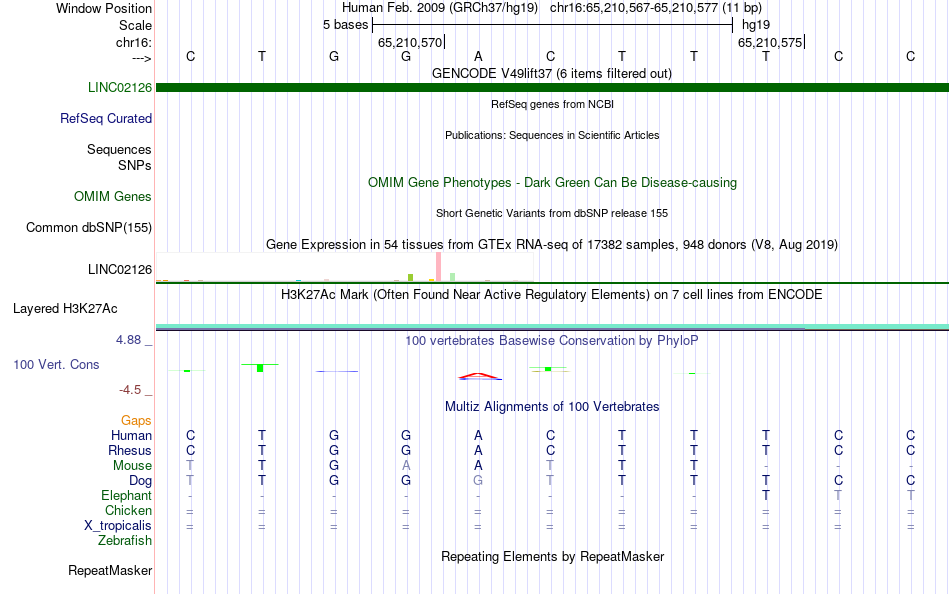Select the Zebrafish species label
The image size is (950, 594).
125,540
